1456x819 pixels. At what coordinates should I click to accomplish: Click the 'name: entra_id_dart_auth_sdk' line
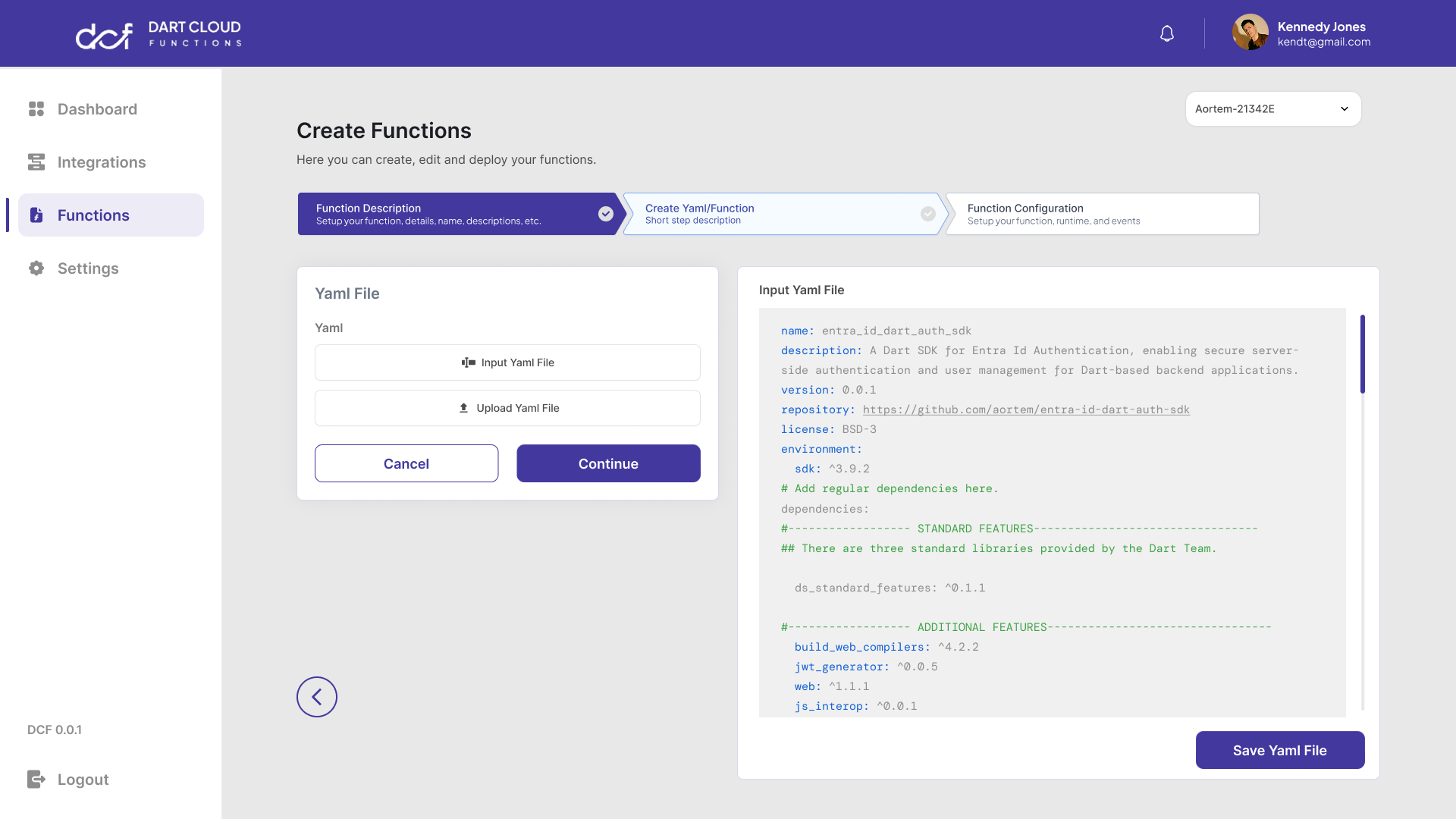pyautogui.click(x=876, y=331)
